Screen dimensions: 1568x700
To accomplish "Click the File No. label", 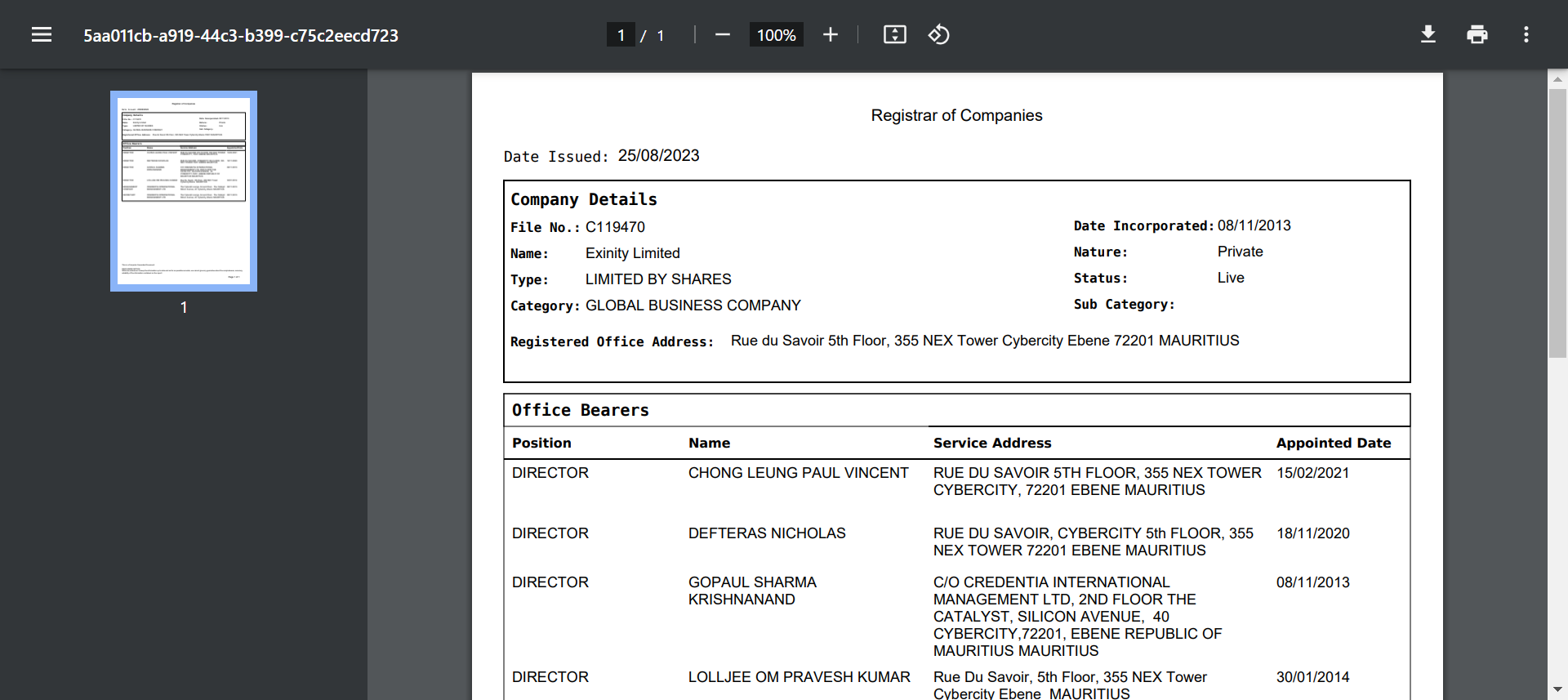I will (545, 227).
